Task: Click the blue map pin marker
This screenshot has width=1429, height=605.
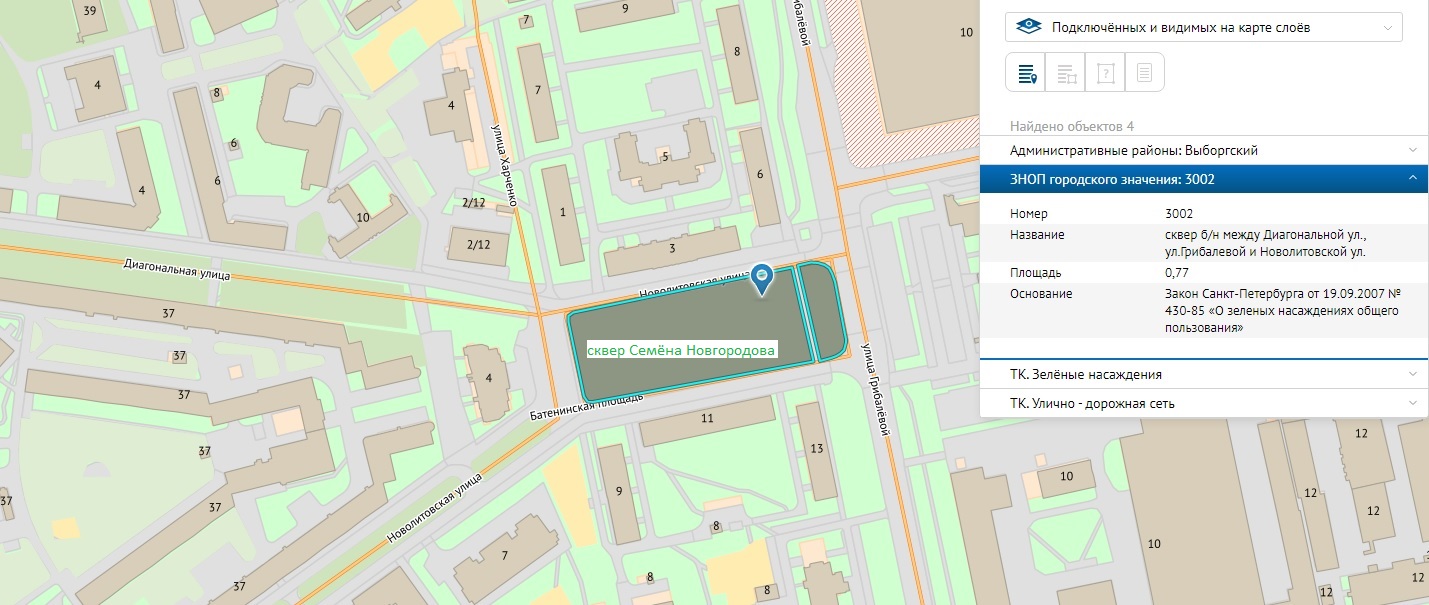Action: pos(762,277)
